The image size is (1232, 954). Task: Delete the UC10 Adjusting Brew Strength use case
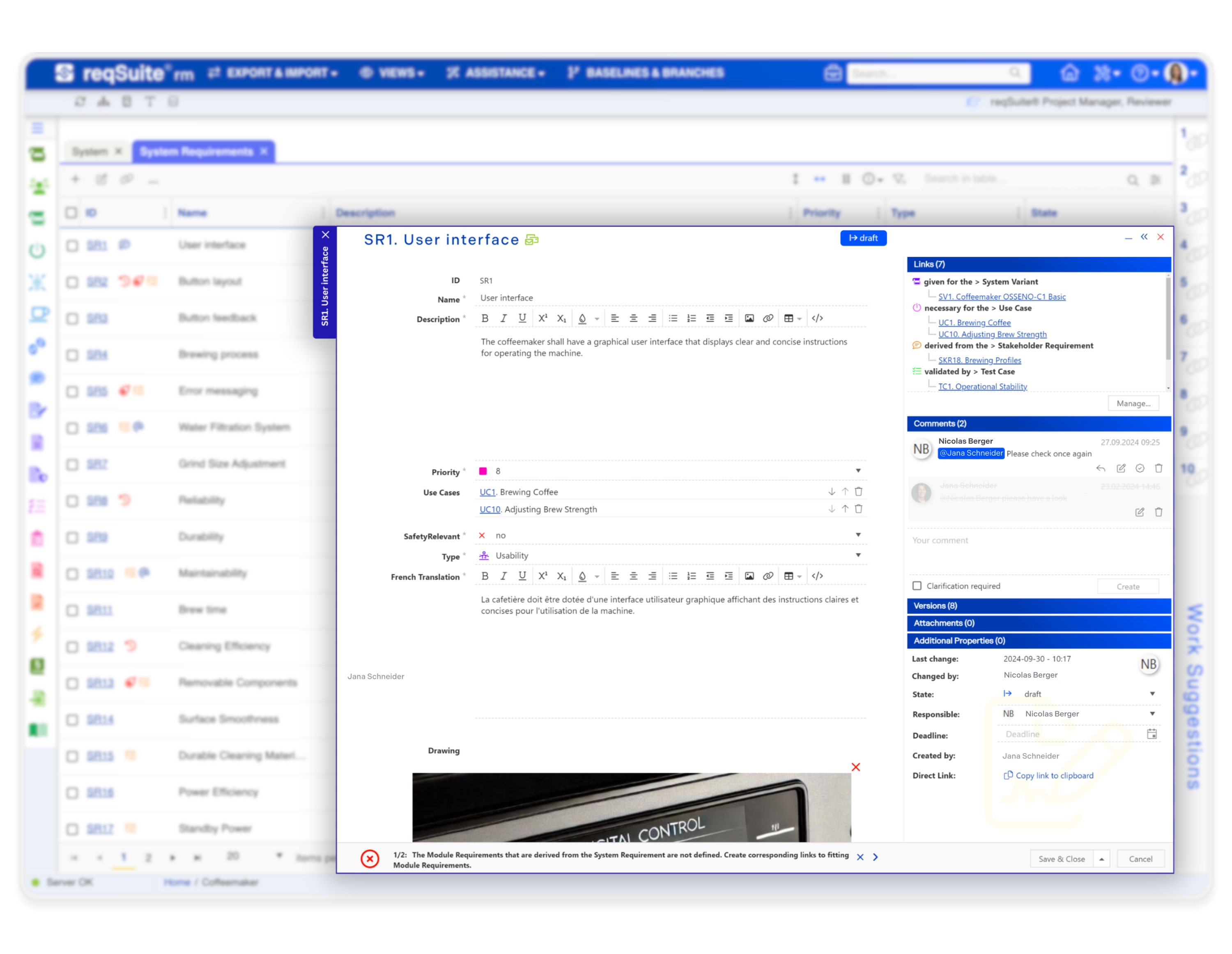(x=859, y=509)
